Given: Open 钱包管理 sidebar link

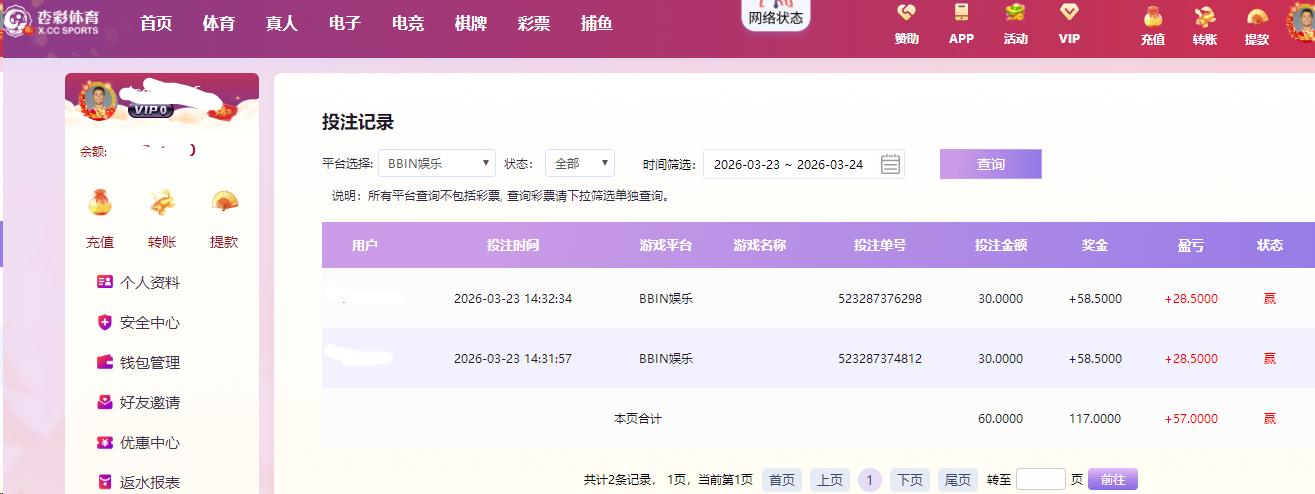Looking at the screenshot, I should pos(150,363).
